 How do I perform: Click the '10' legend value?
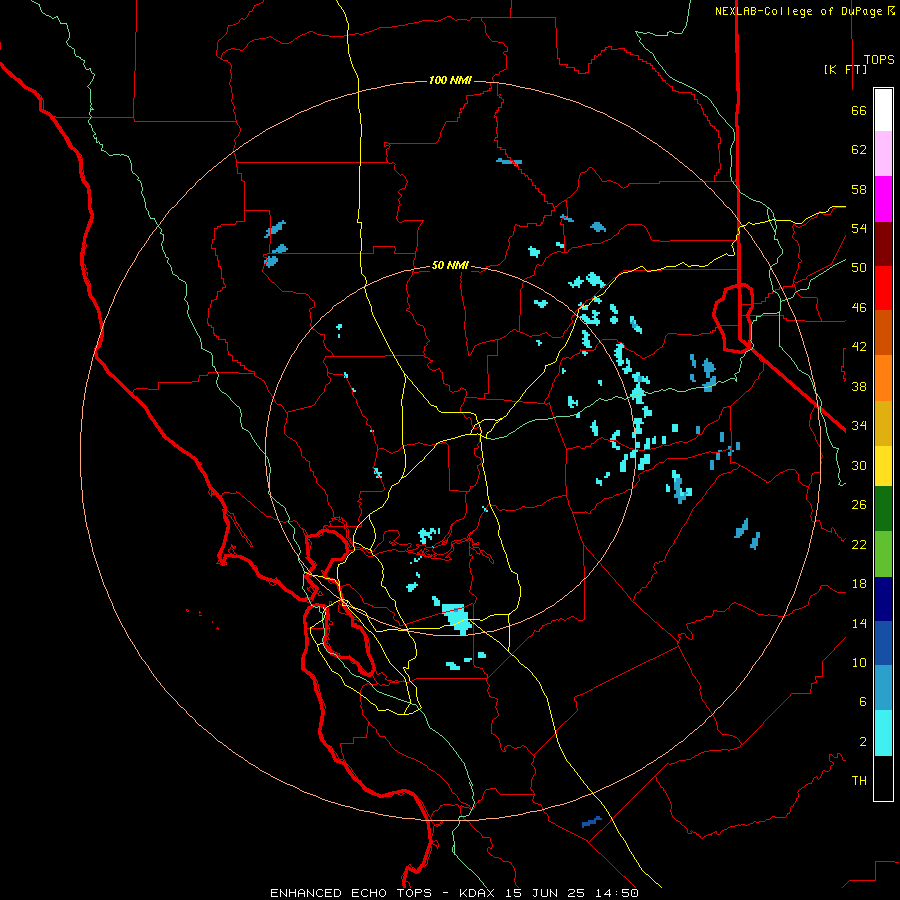pos(859,663)
